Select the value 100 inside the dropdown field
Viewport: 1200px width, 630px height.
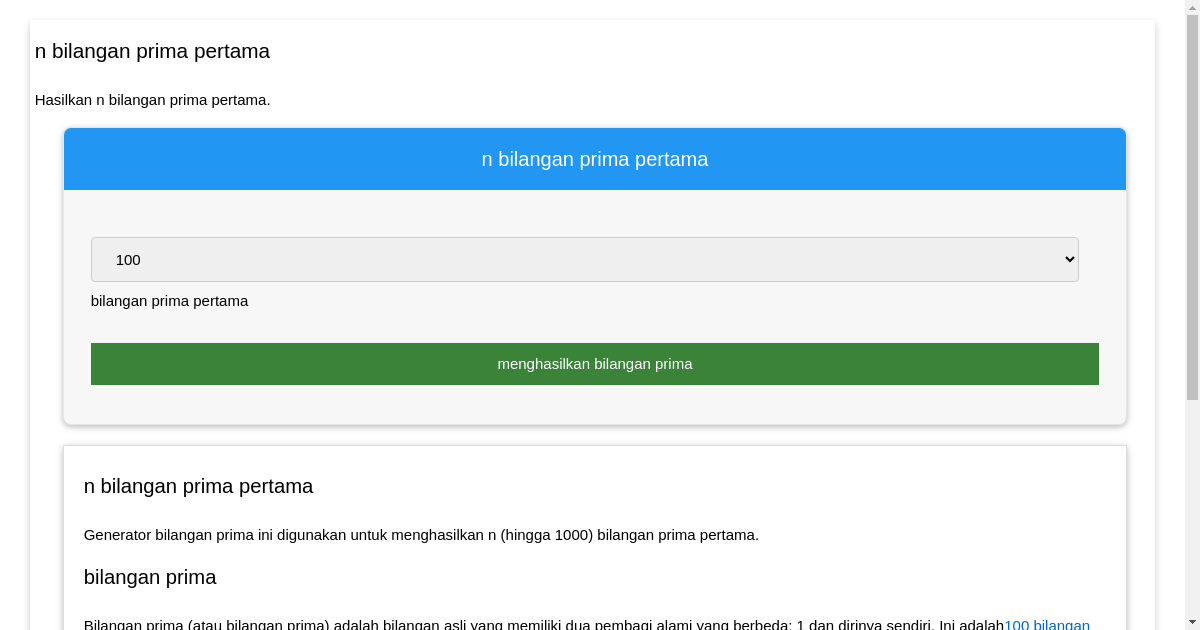tap(127, 259)
